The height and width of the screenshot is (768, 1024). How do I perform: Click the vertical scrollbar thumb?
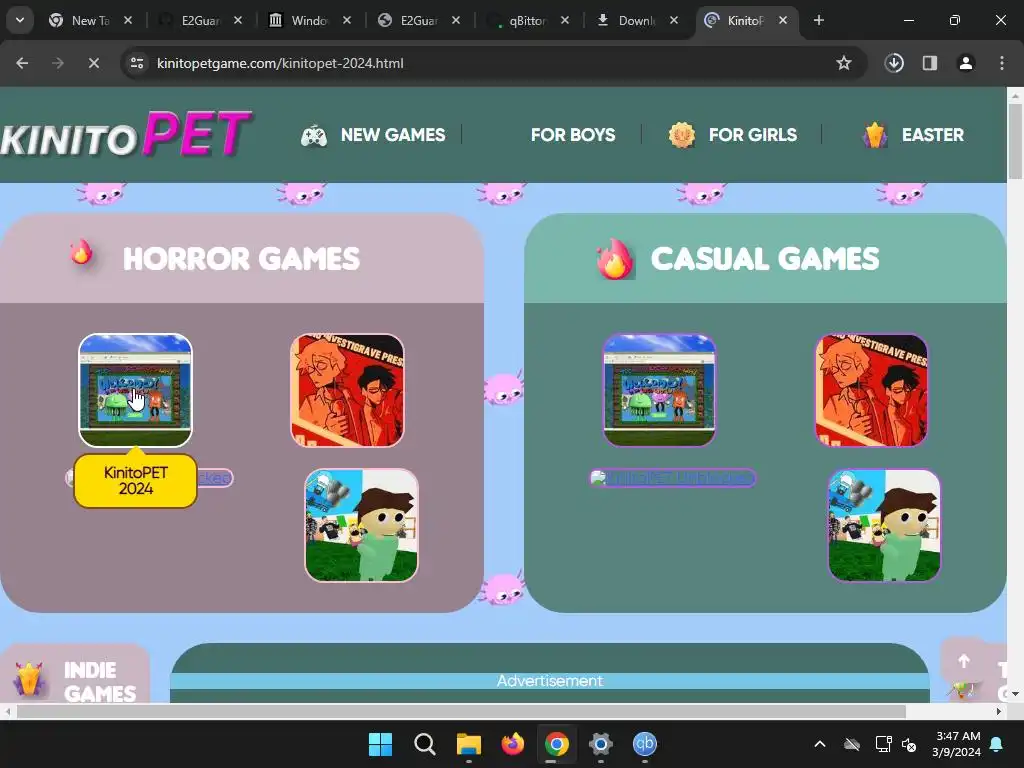1015,140
